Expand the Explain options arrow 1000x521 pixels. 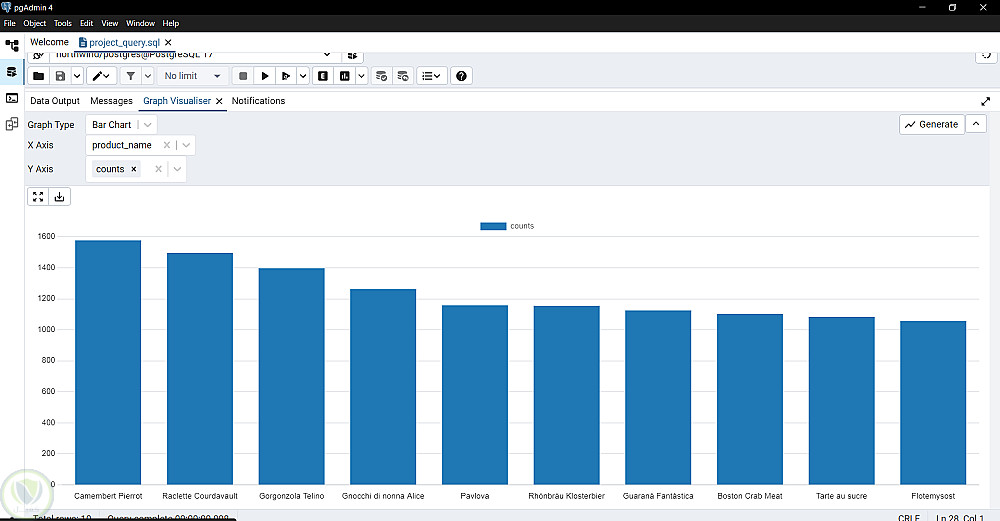tap(362, 76)
